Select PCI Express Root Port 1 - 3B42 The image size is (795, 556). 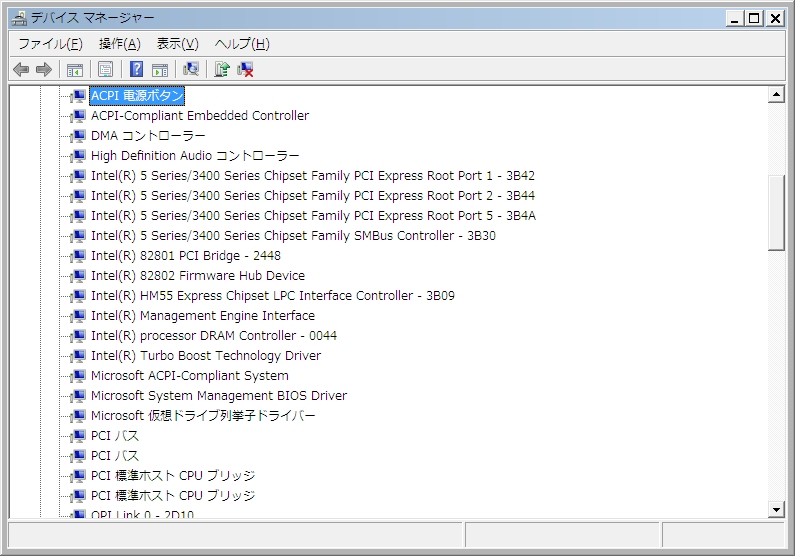313,176
